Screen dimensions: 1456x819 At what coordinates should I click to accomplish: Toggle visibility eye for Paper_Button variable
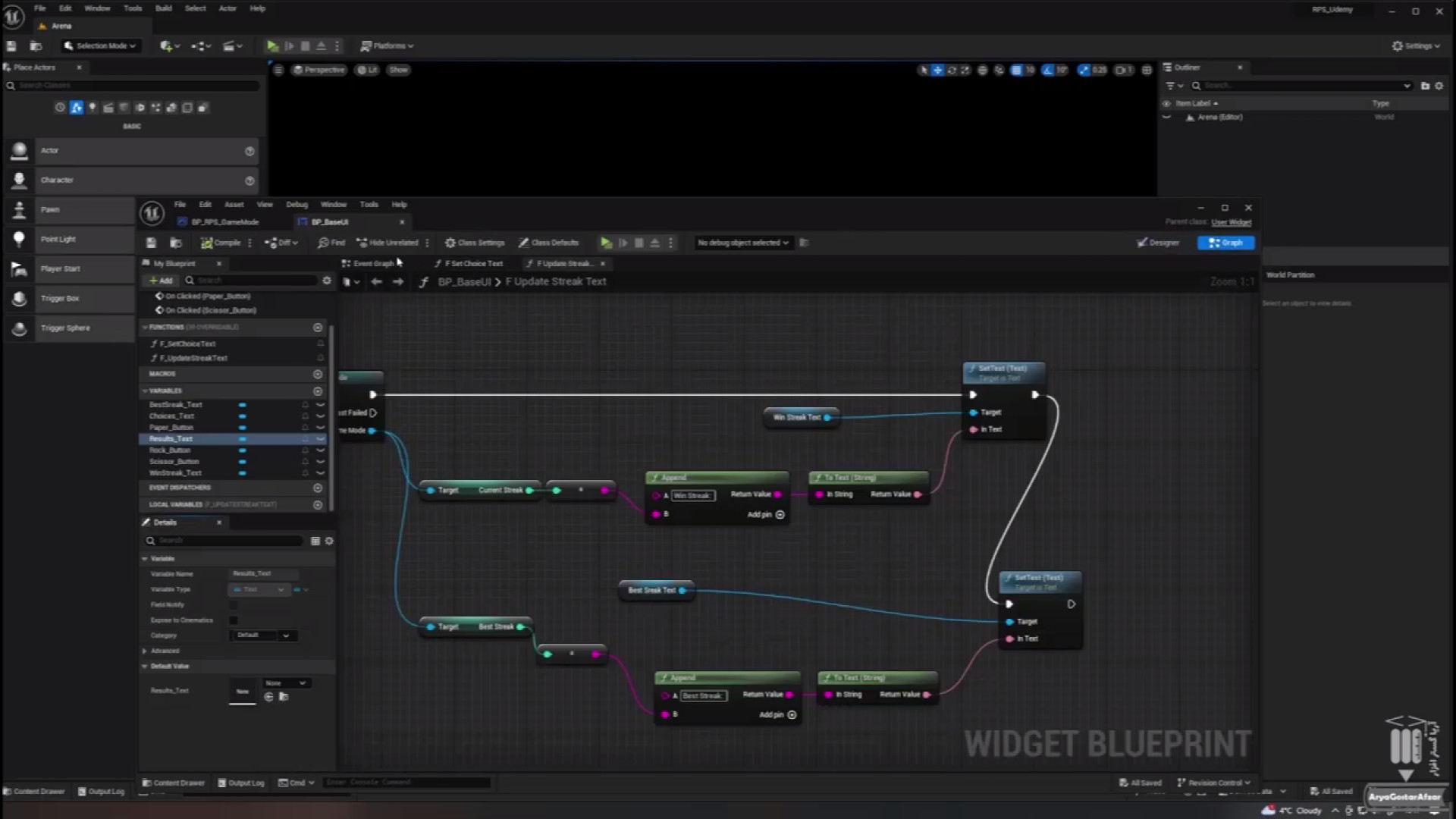[x=321, y=428]
